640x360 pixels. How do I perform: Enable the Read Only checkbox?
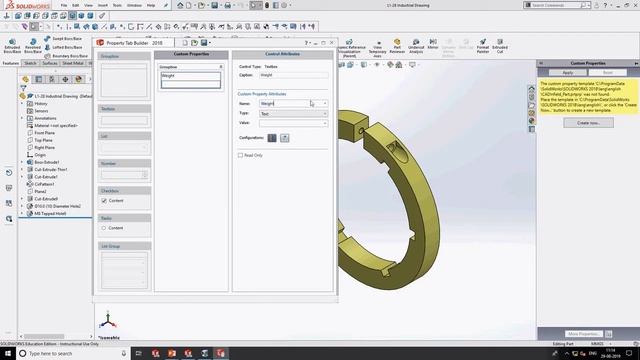point(240,156)
